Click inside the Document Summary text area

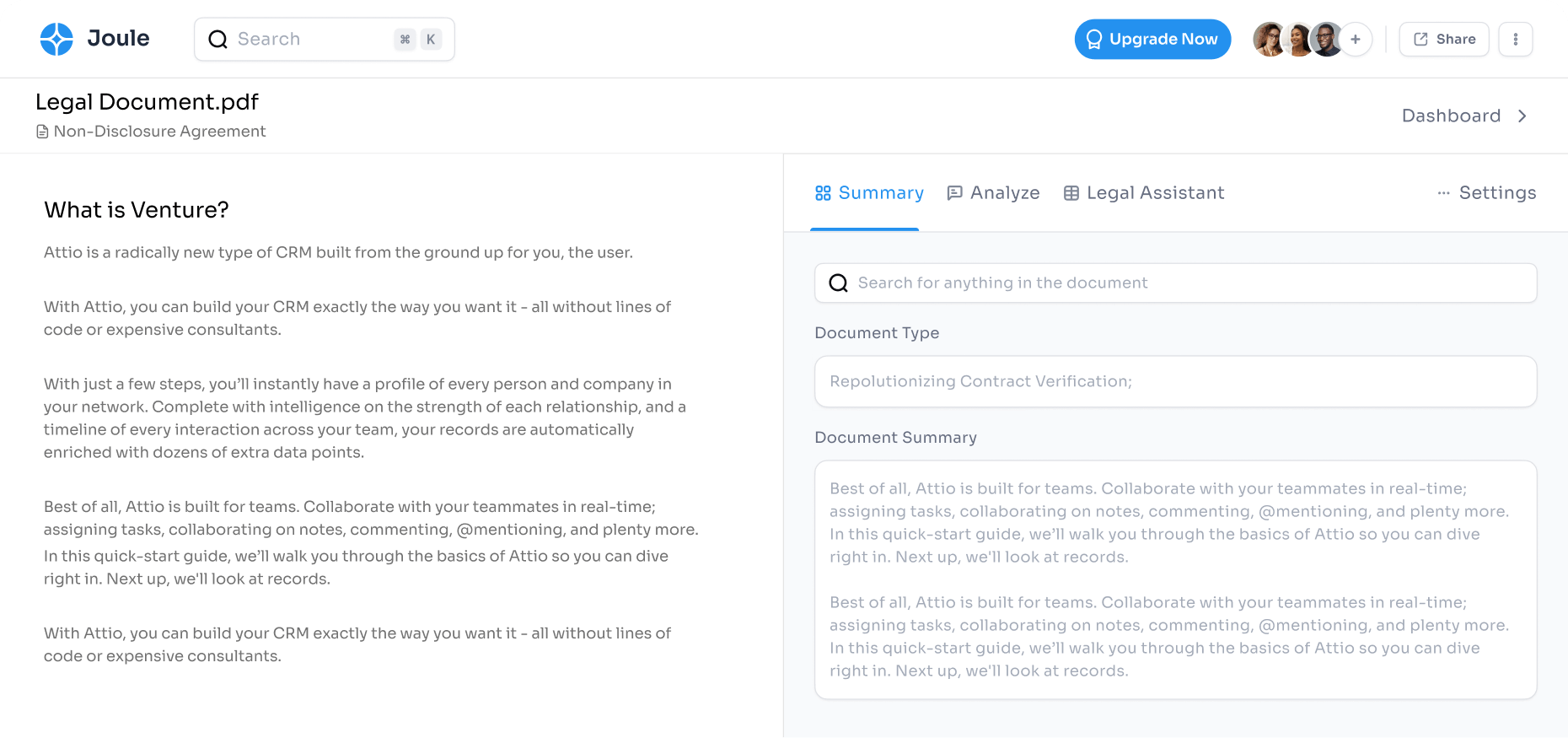tap(1175, 579)
